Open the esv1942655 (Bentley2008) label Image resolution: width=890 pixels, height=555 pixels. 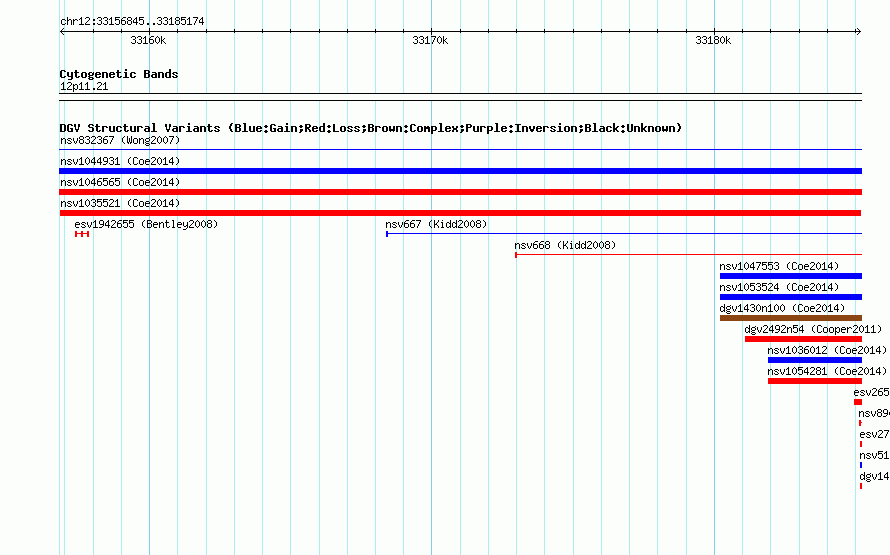(146, 224)
